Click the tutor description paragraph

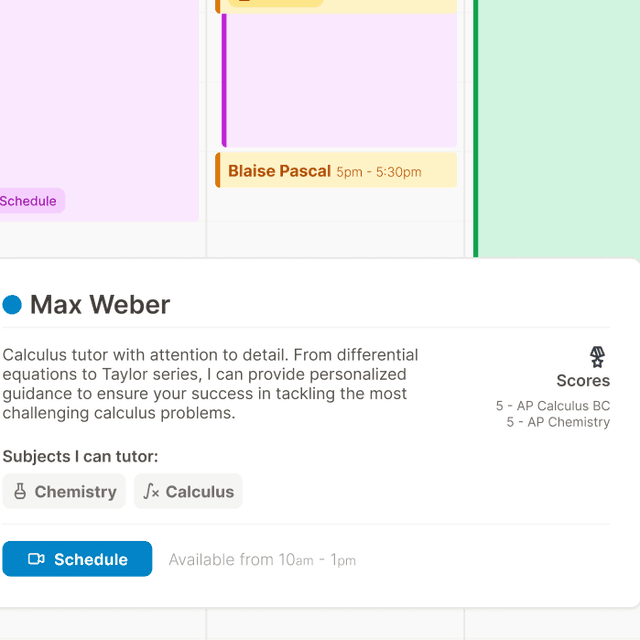(x=210, y=384)
